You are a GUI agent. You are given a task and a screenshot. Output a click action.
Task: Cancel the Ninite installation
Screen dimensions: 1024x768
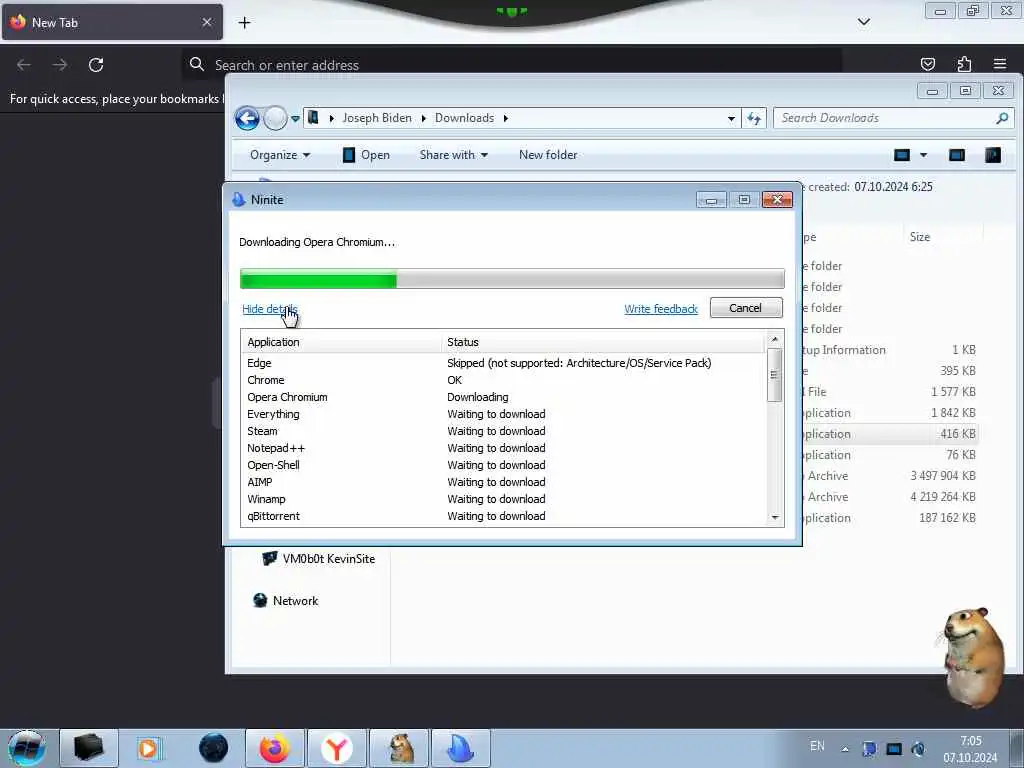pyautogui.click(x=746, y=308)
